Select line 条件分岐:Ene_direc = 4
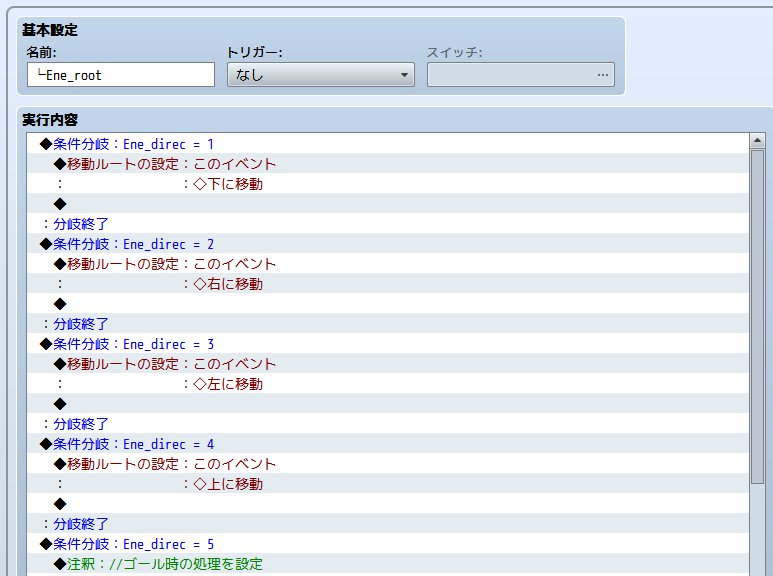 coord(388,444)
